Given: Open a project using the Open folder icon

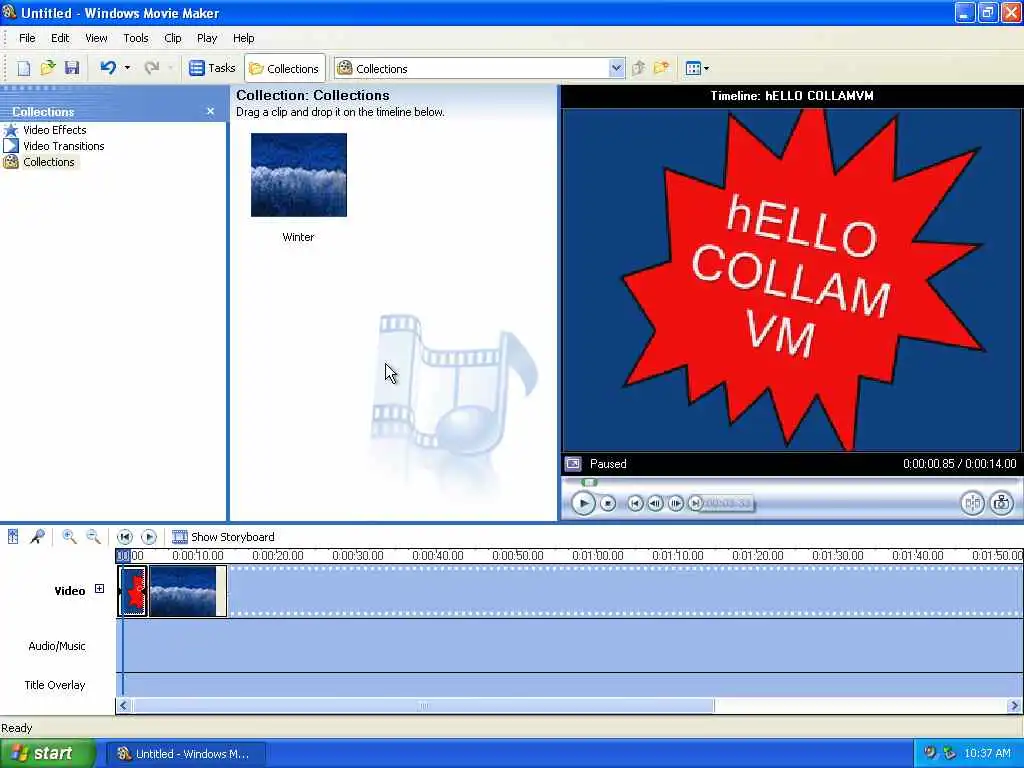Looking at the screenshot, I should [x=48, y=68].
